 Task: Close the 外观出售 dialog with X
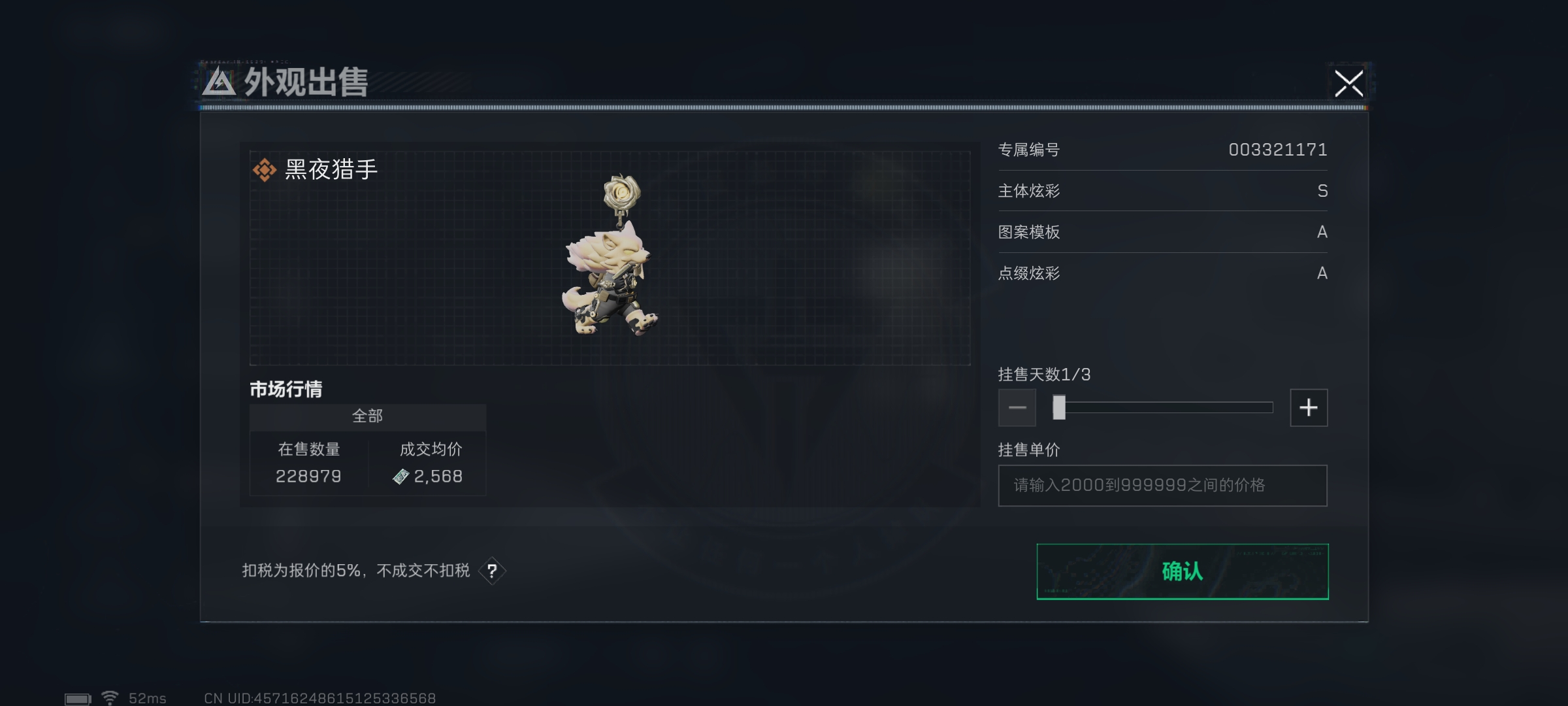pos(1348,83)
